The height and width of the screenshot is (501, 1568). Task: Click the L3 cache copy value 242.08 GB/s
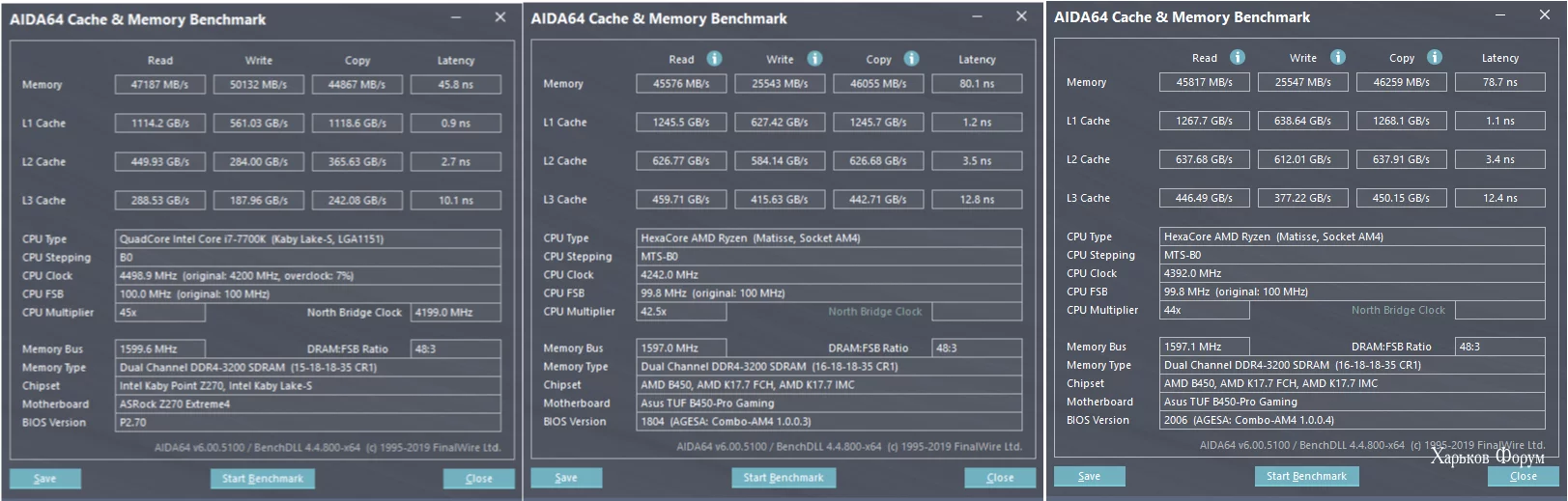(x=357, y=201)
